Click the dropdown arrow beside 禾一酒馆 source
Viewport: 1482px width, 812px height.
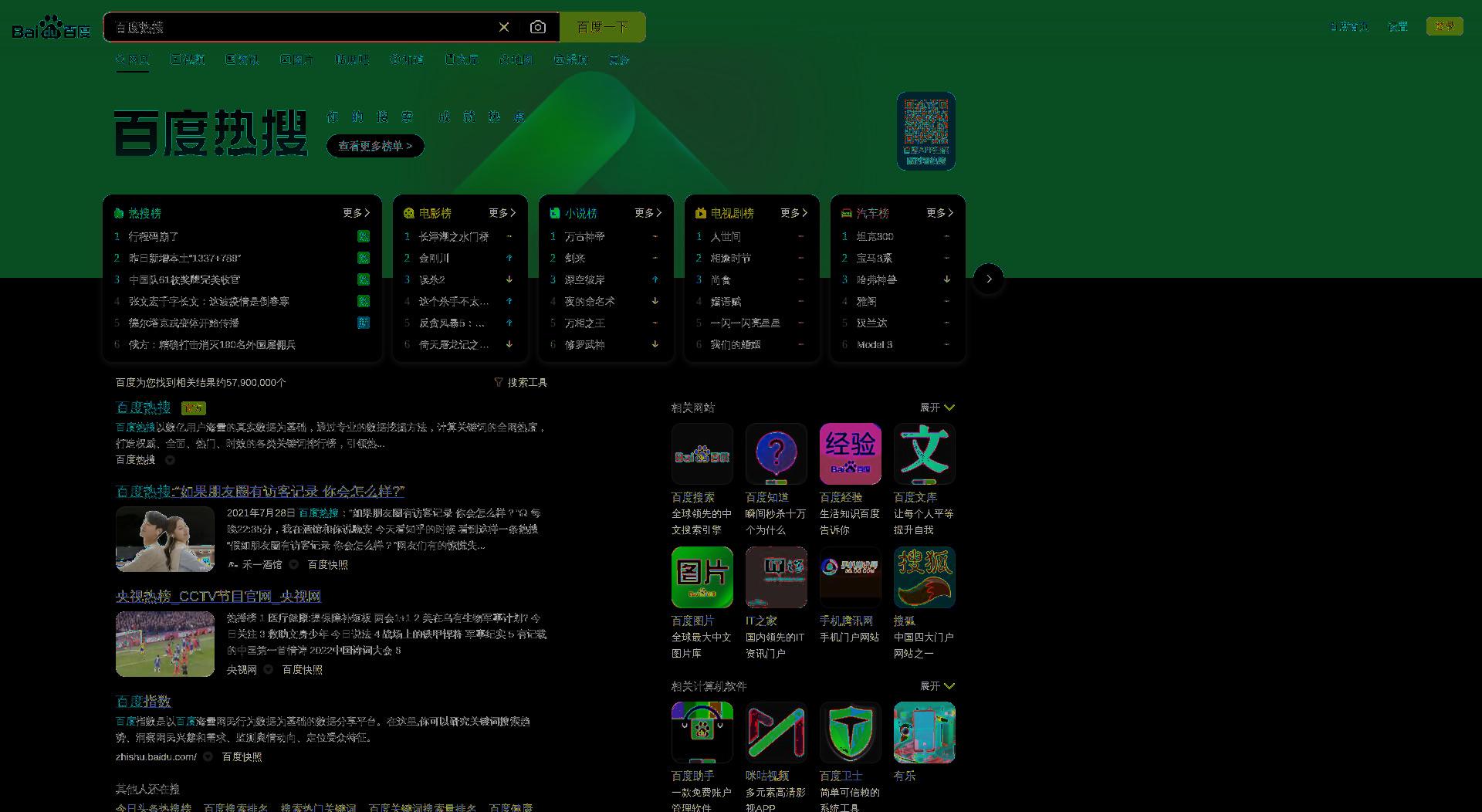coord(293,564)
